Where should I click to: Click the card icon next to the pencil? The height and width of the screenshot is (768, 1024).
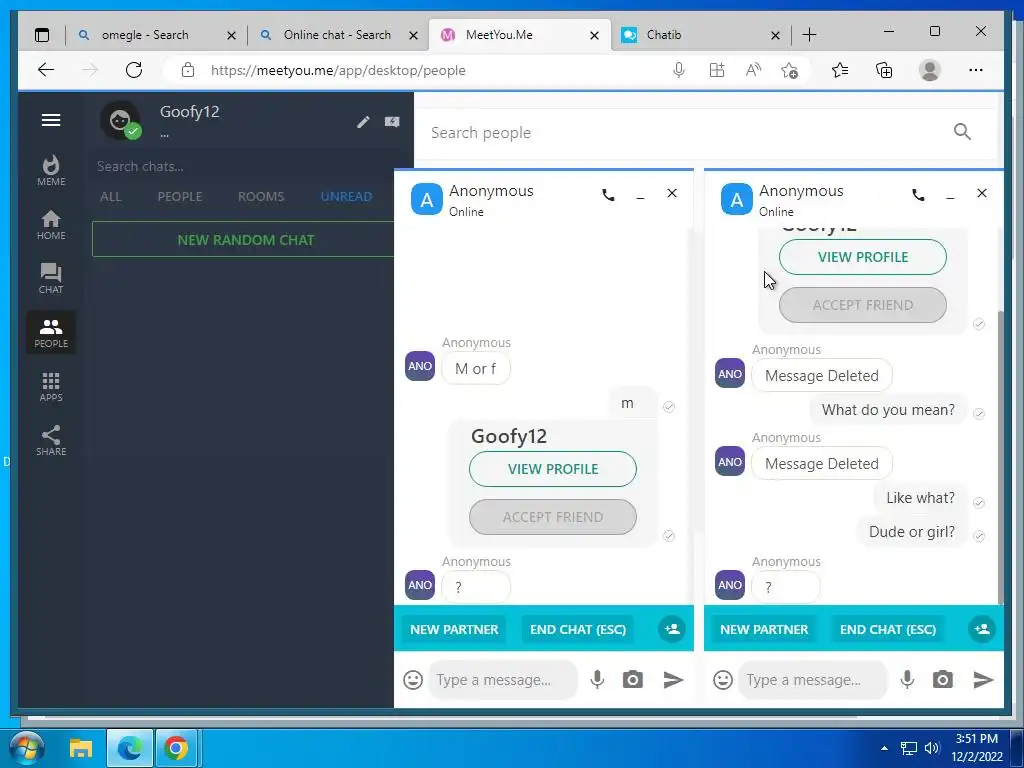pos(392,122)
